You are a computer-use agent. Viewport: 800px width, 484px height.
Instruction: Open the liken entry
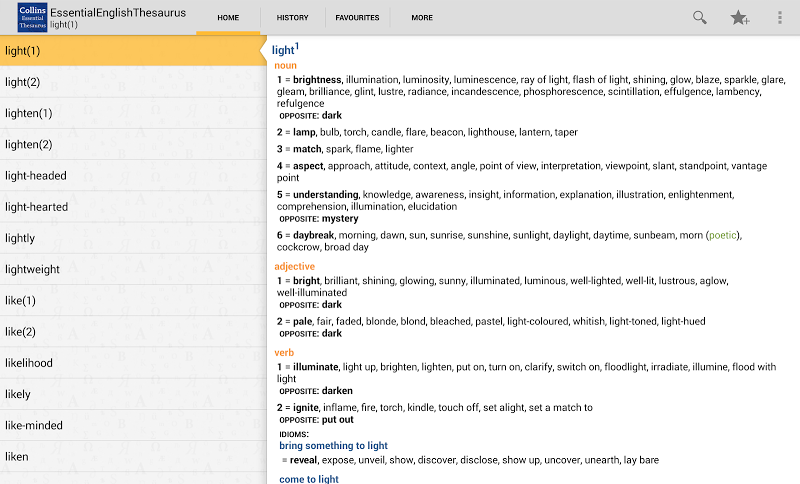point(133,456)
